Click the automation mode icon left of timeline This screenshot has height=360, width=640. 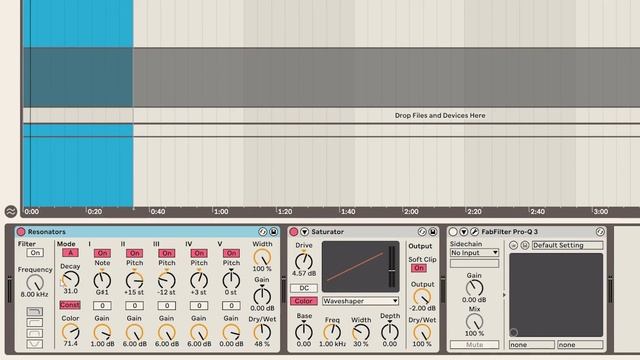tap(11, 211)
